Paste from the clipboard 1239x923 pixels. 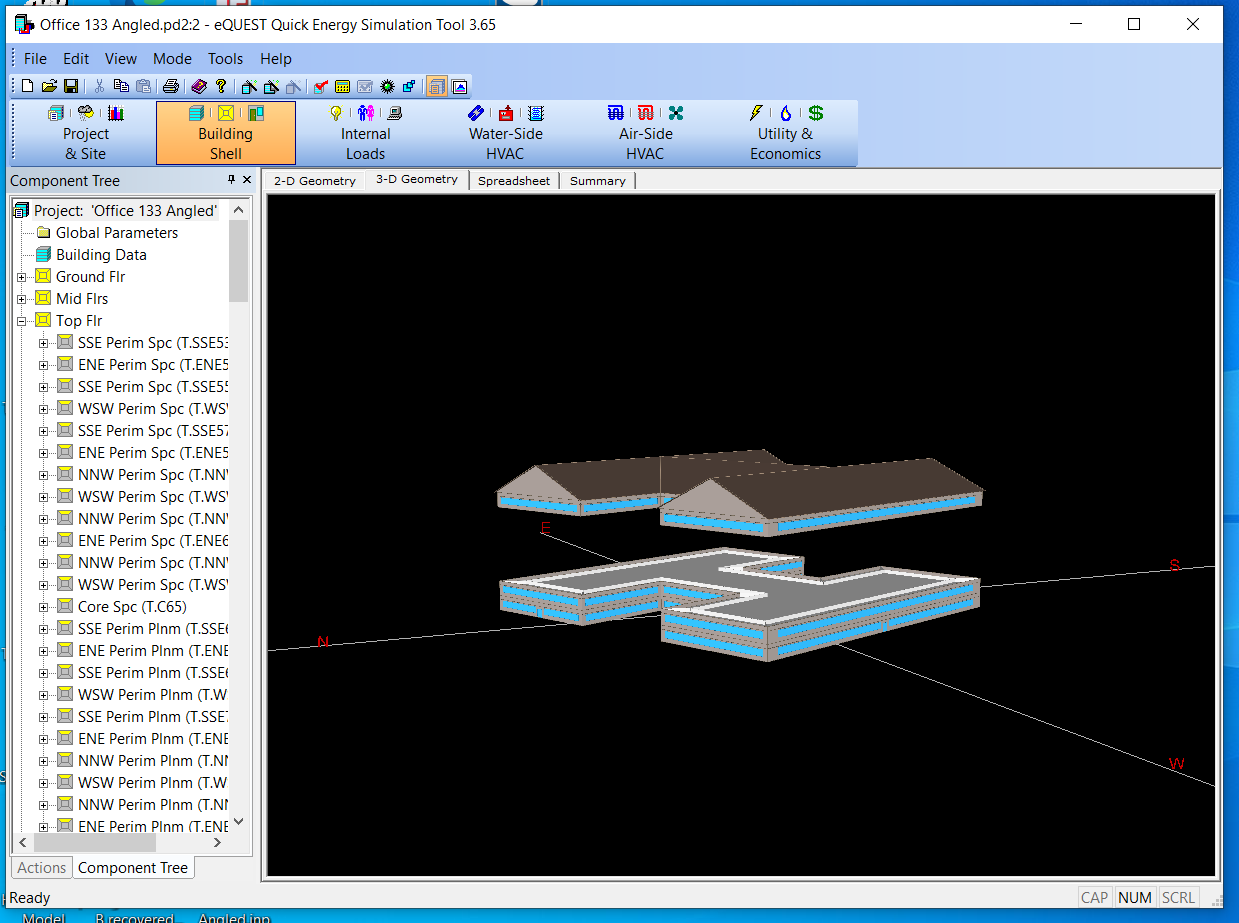pos(143,87)
